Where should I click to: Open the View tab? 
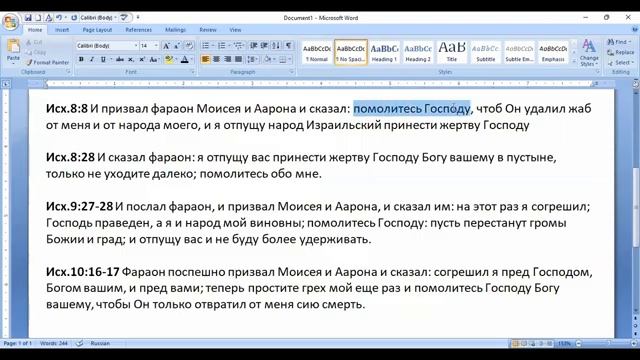[x=235, y=30]
